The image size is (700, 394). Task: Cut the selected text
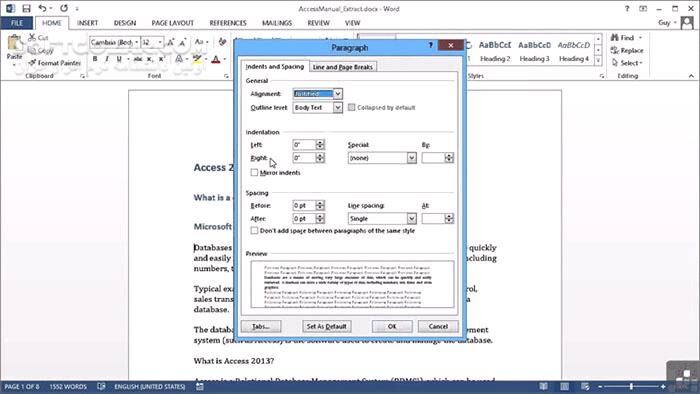tap(38, 37)
